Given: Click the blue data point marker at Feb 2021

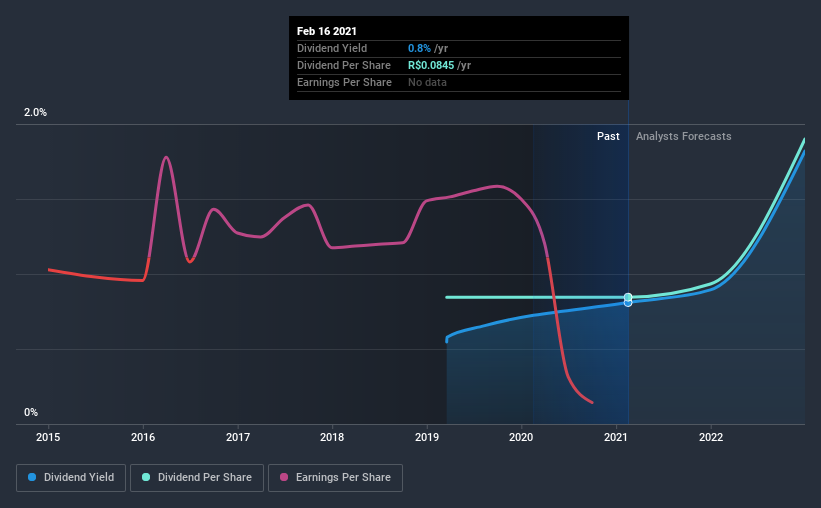Looking at the screenshot, I should 628,303.
